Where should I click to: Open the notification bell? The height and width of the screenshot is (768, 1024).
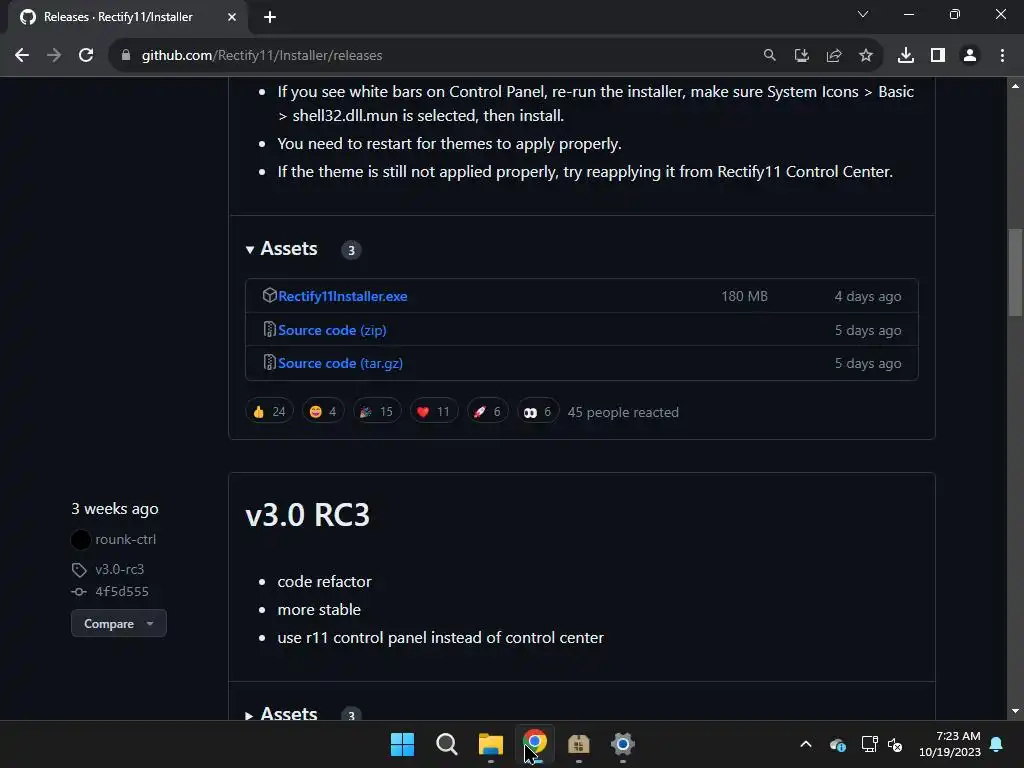pyautogui.click(x=997, y=744)
